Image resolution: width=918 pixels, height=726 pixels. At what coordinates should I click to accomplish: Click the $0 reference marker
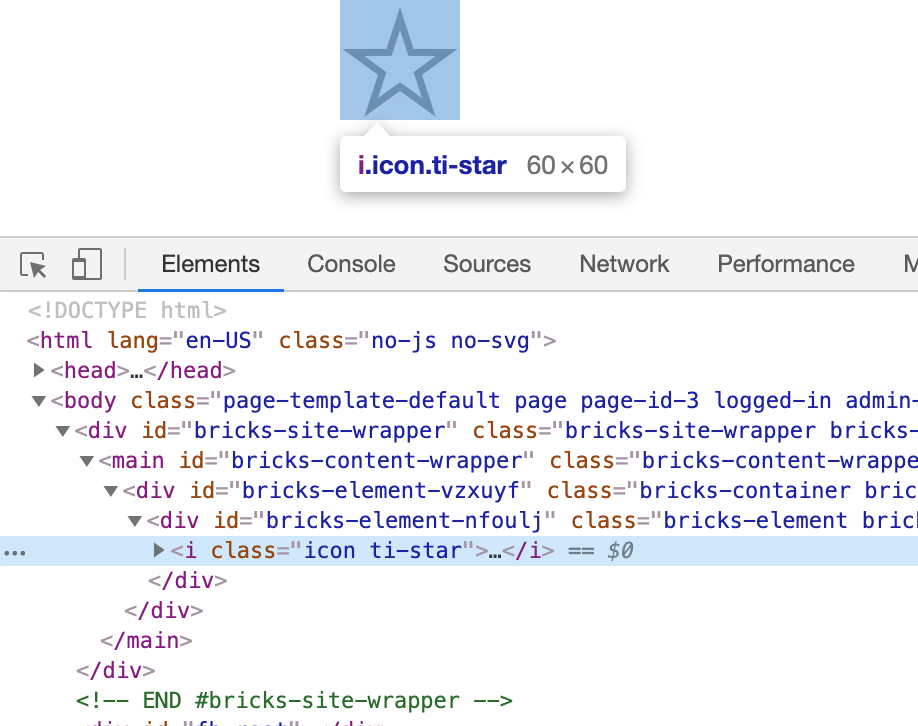coord(620,550)
